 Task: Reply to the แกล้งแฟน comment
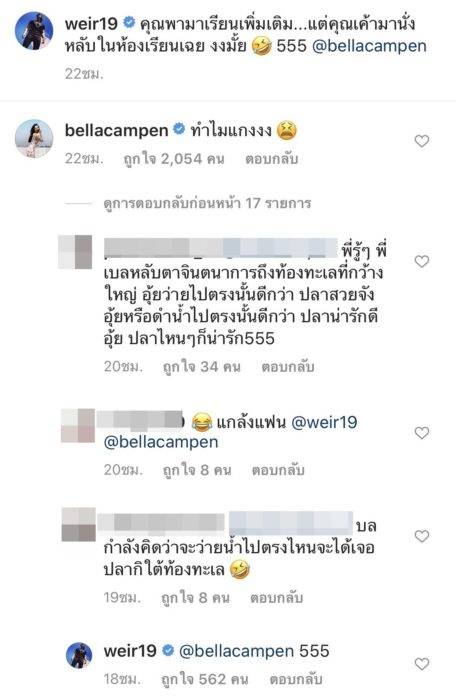pyautogui.click(x=278, y=470)
